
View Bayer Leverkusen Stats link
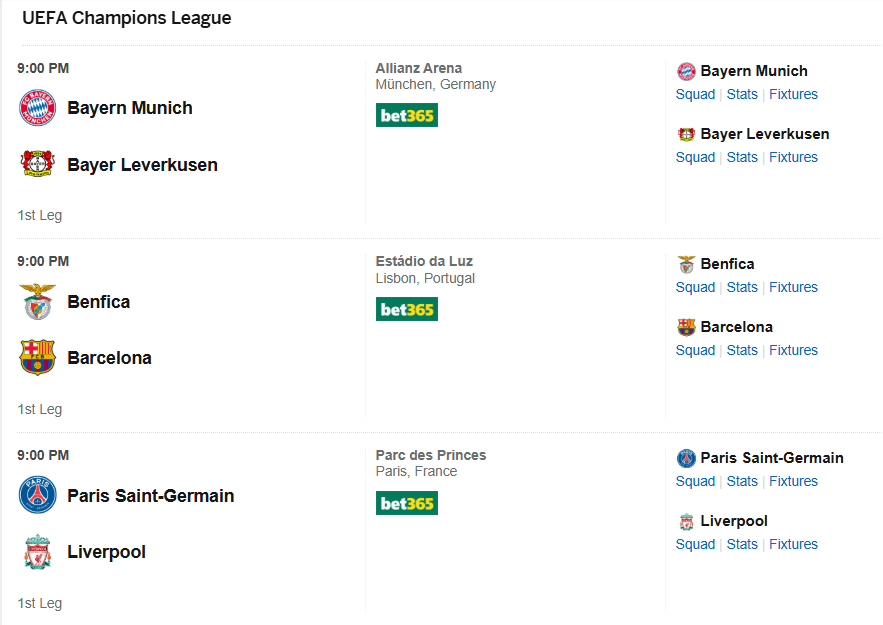pyautogui.click(x=742, y=157)
